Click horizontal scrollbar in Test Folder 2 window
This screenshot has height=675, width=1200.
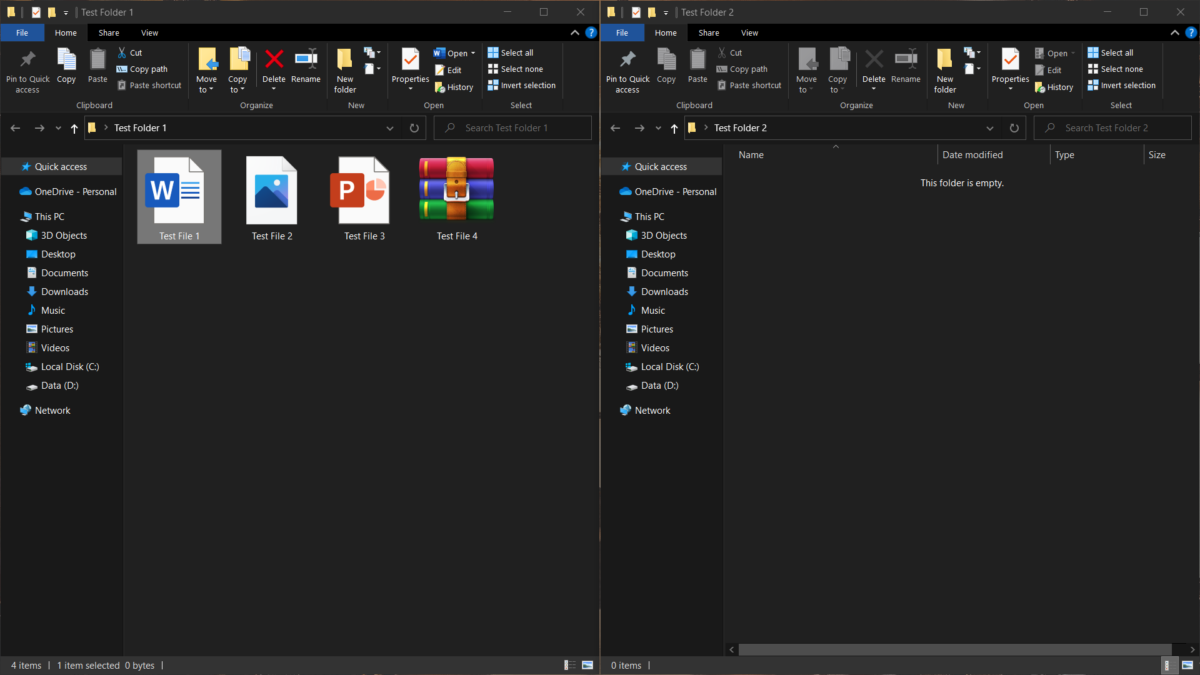(955, 649)
